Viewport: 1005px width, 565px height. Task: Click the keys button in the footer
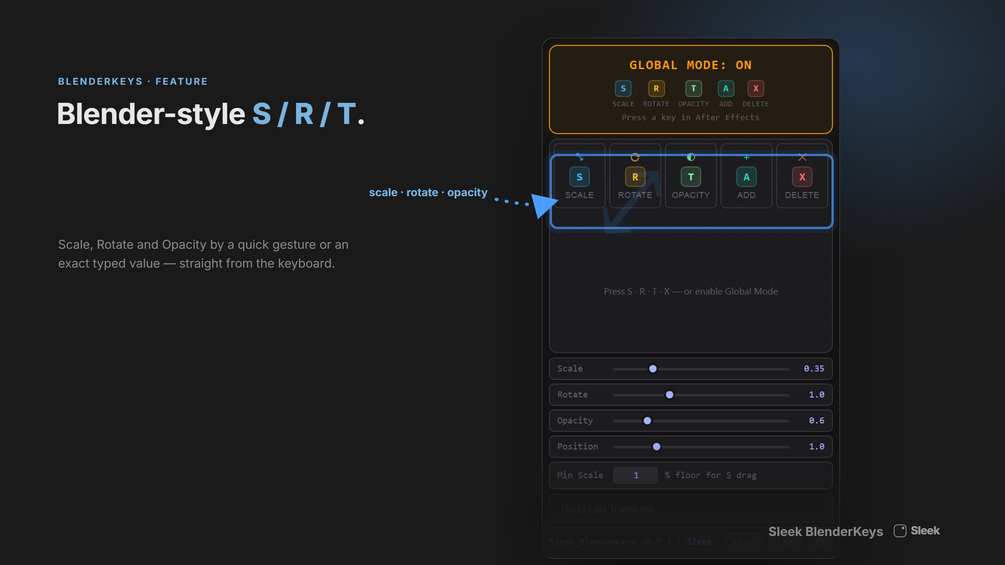(x=743, y=542)
